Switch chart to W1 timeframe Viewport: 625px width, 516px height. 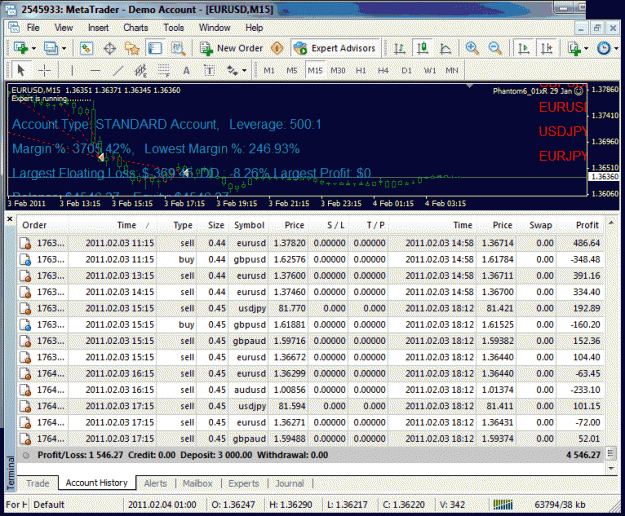(x=429, y=71)
